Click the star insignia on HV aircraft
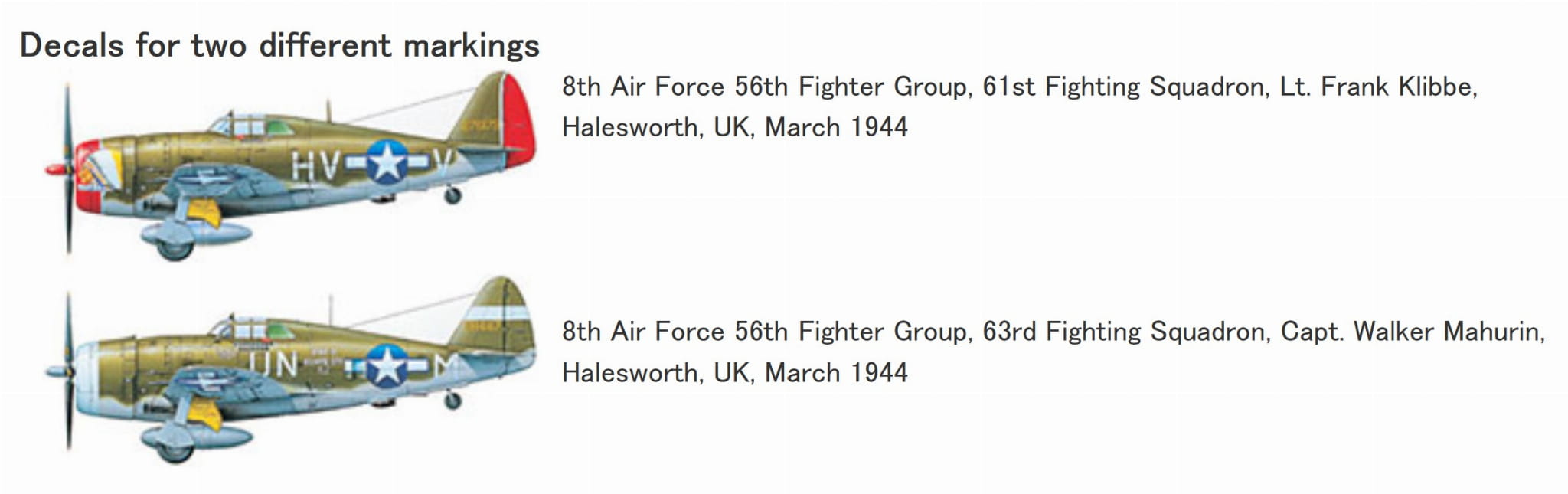The height and width of the screenshot is (494, 1568). point(387,162)
